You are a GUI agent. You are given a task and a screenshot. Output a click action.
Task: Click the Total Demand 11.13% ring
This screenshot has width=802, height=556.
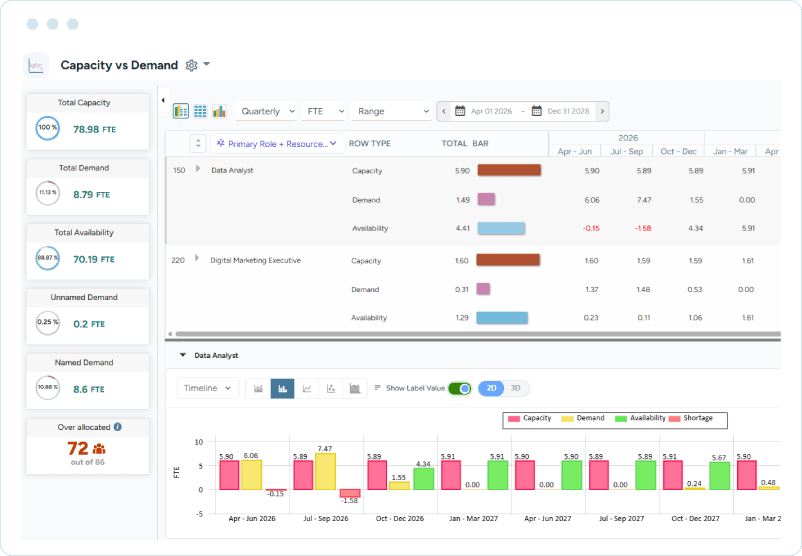pyautogui.click(x=48, y=193)
